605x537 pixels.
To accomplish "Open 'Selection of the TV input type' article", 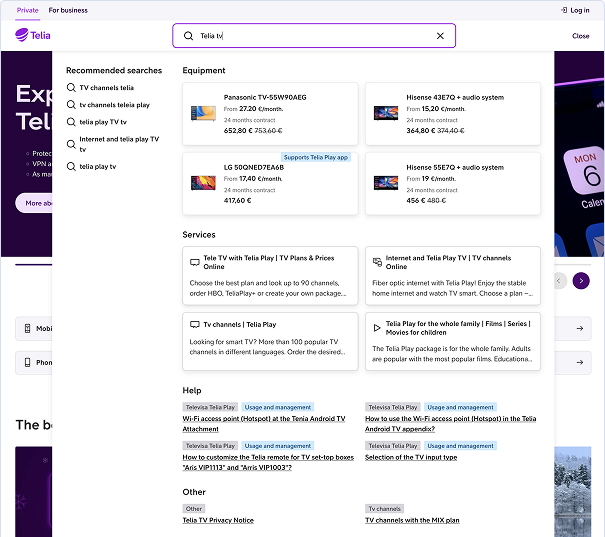I will (x=411, y=457).
